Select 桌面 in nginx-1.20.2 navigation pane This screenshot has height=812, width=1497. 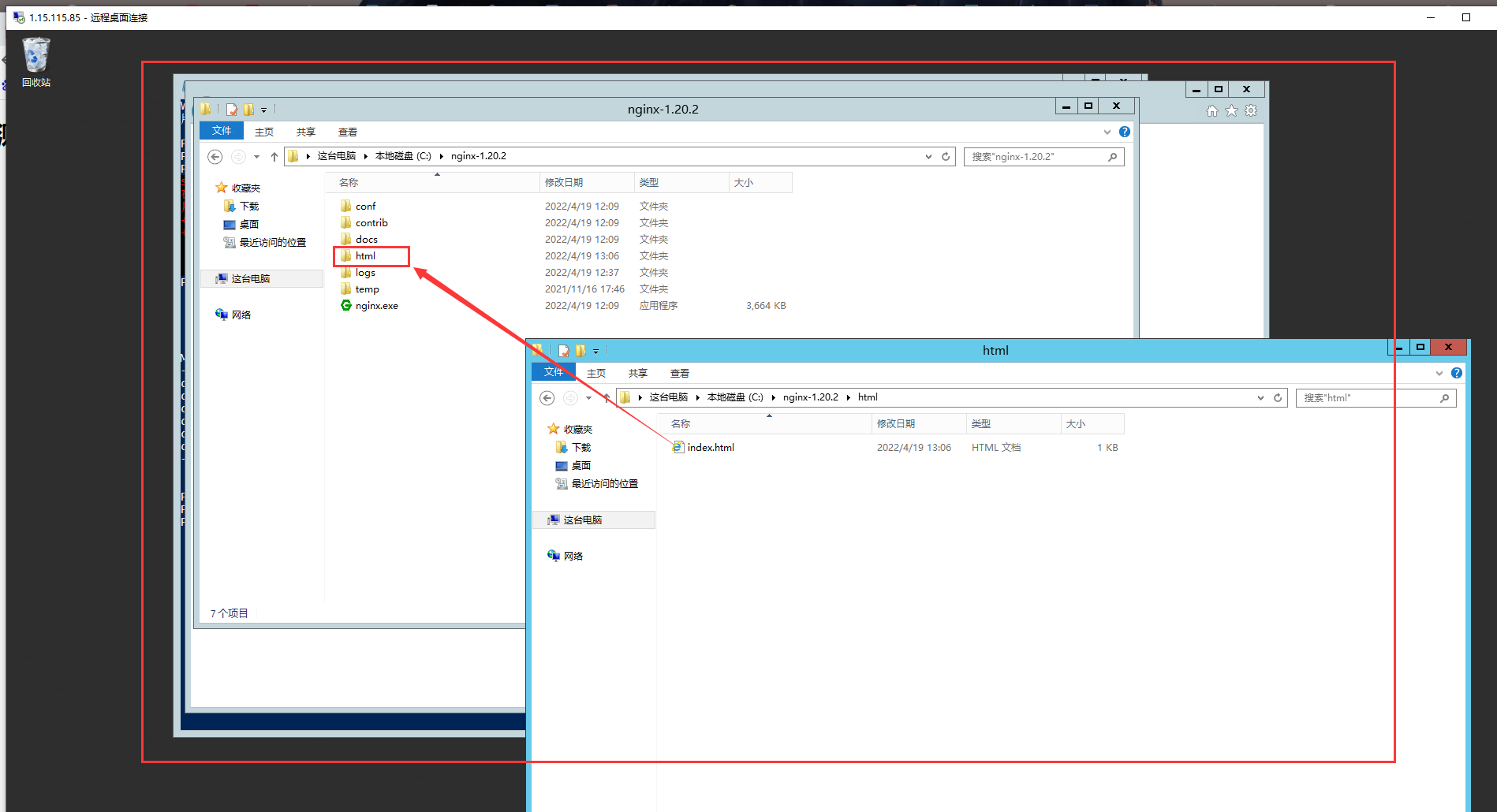(x=242, y=224)
